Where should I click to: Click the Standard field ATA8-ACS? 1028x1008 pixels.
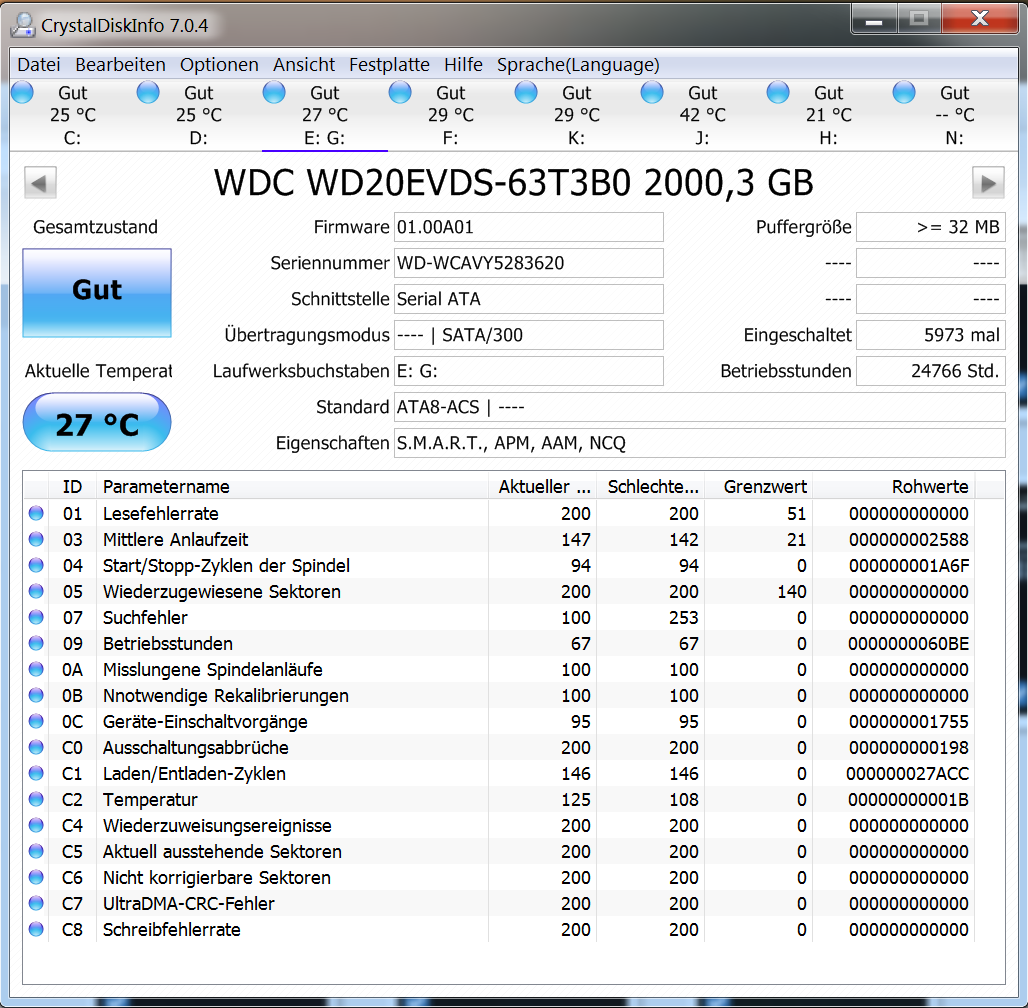tap(700, 407)
